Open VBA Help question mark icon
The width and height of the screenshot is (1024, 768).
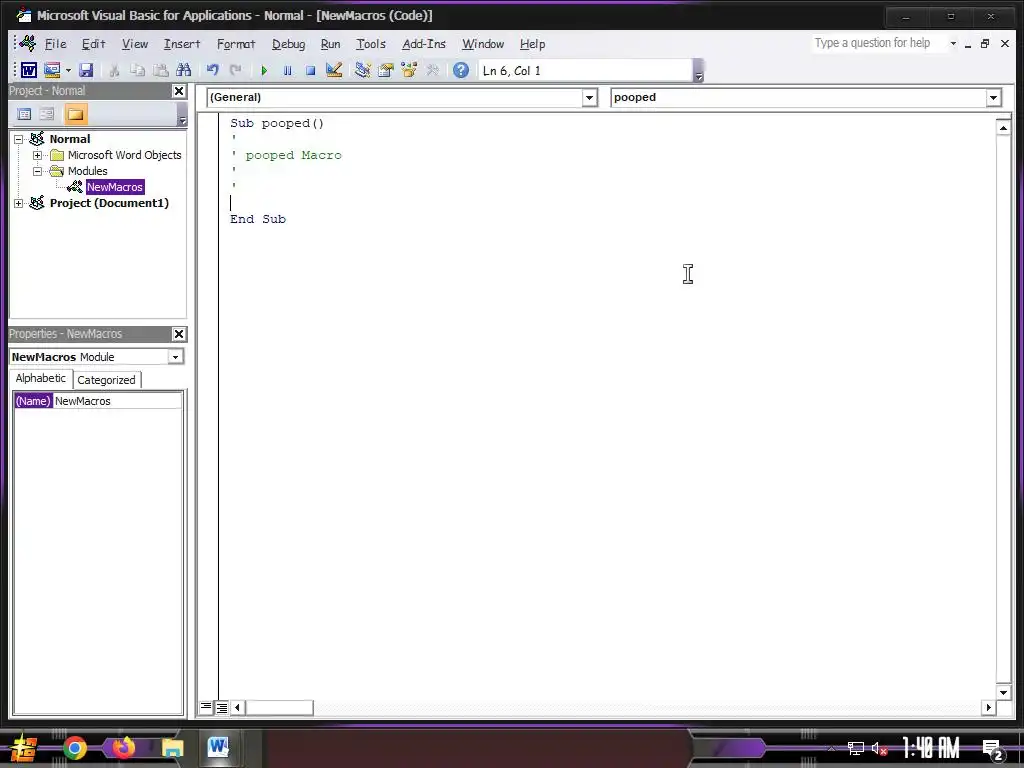460,70
